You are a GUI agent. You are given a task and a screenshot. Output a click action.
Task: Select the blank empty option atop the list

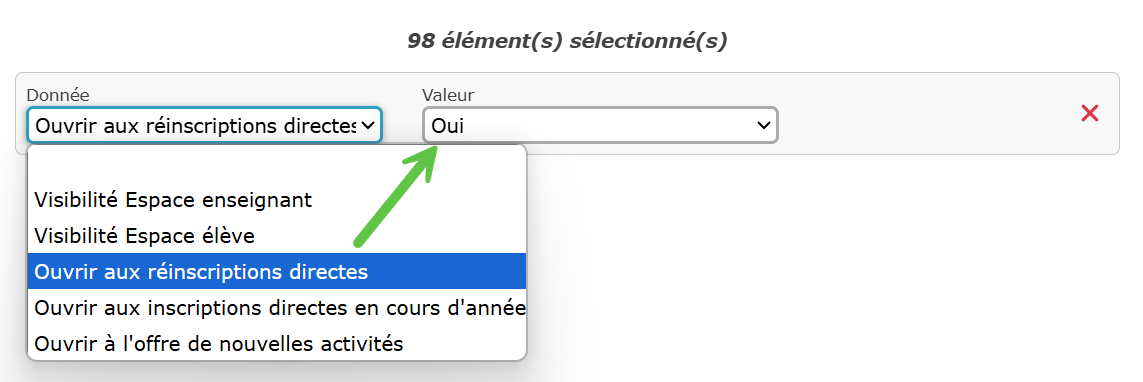[x=276, y=164]
